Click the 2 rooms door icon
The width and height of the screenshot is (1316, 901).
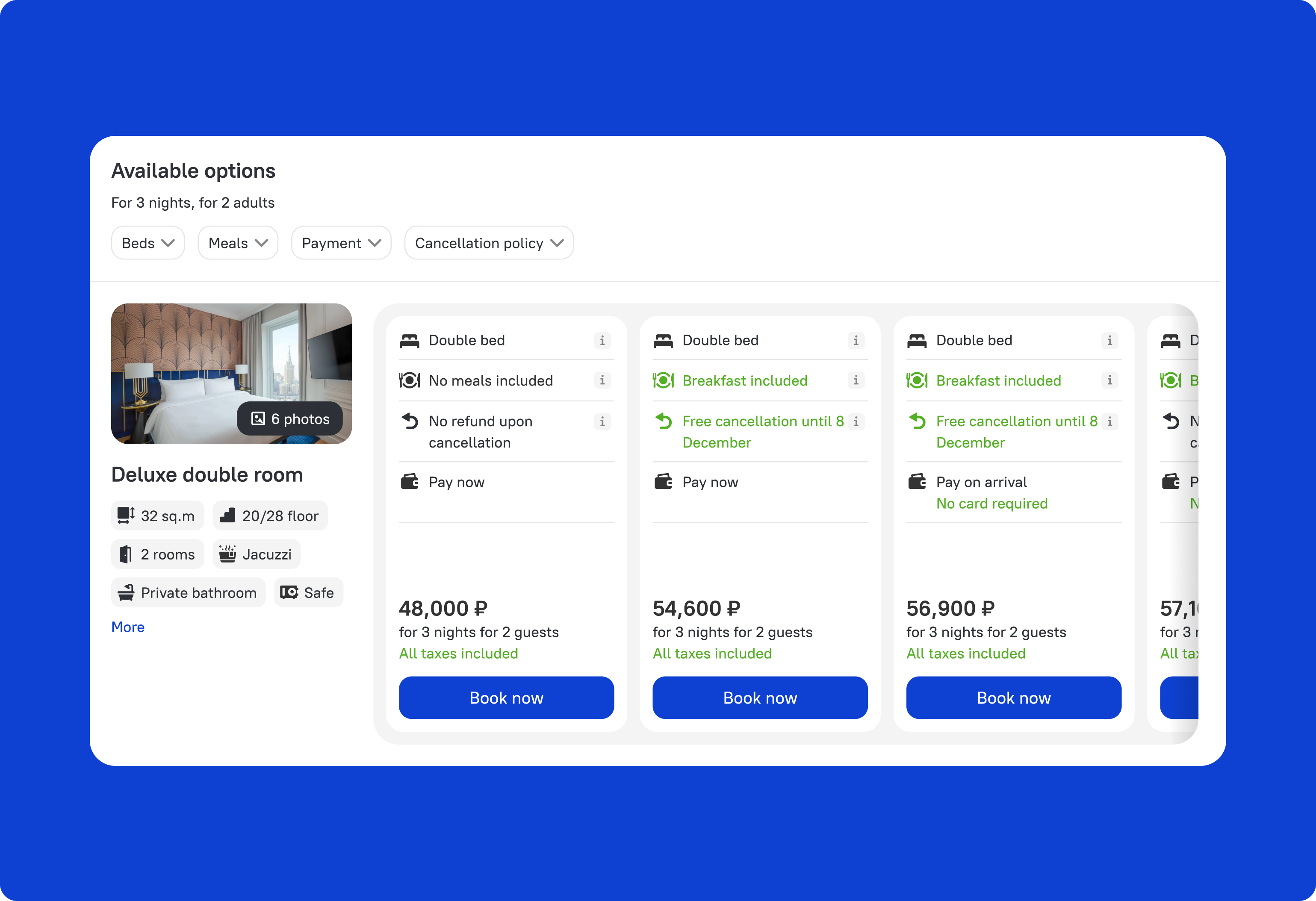[126, 554]
